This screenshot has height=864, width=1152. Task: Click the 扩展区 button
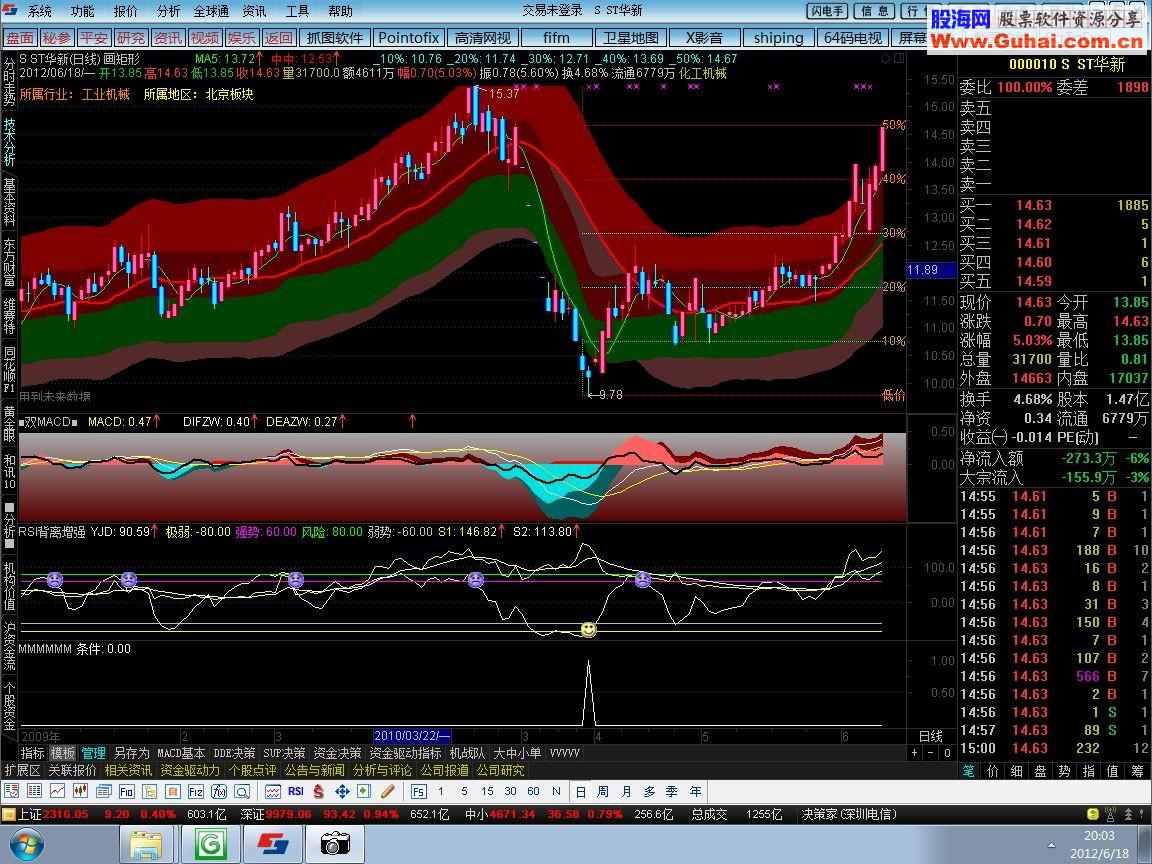[23, 770]
